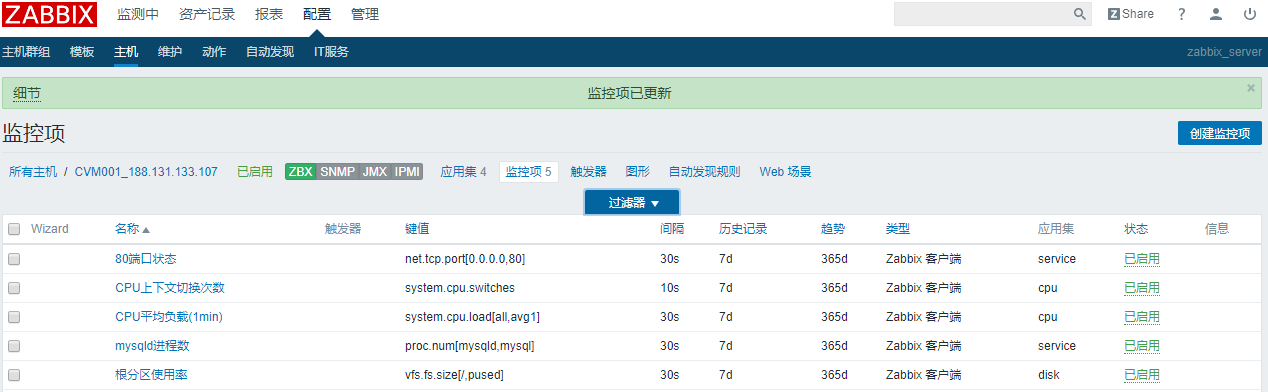Open the 资产记录 menu
1268x392 pixels.
(x=207, y=15)
